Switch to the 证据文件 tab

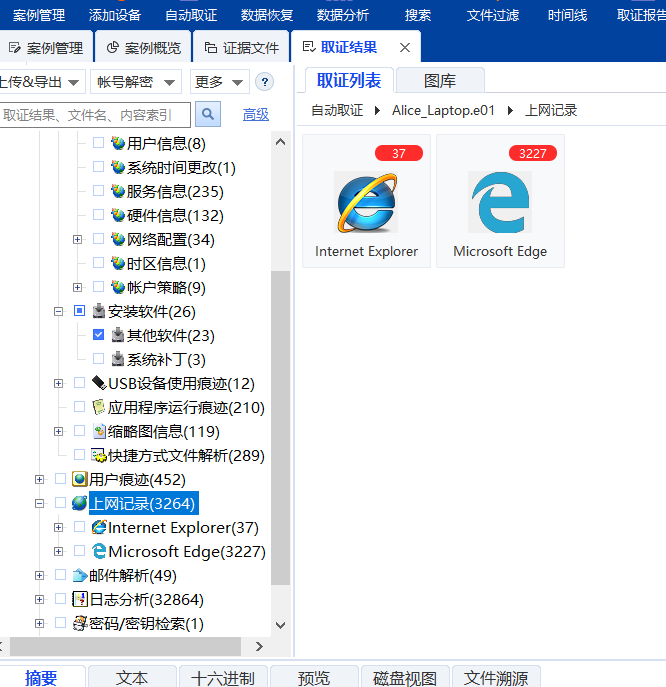point(241,47)
